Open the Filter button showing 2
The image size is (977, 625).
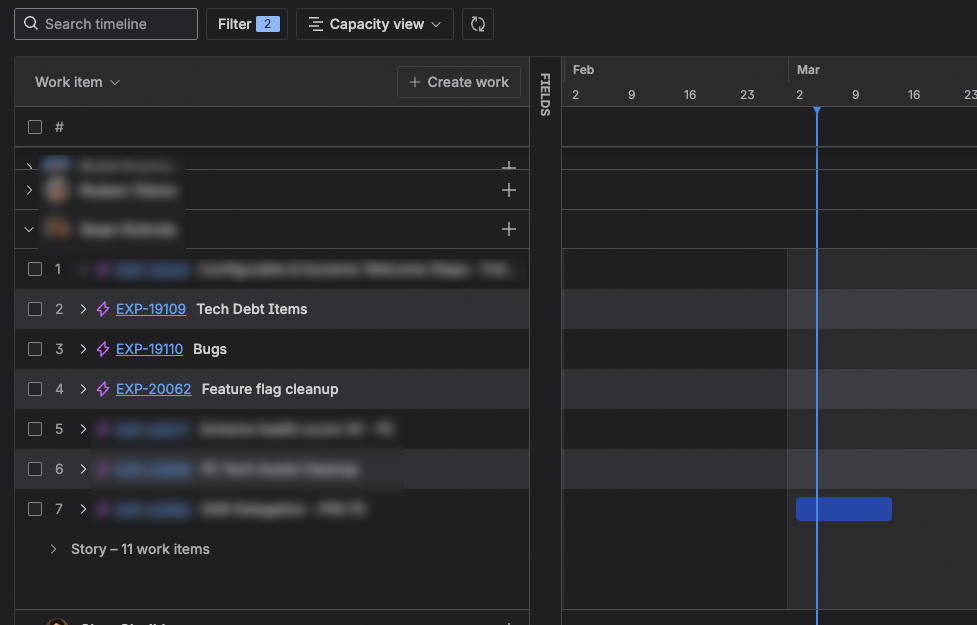pyautogui.click(x=247, y=24)
